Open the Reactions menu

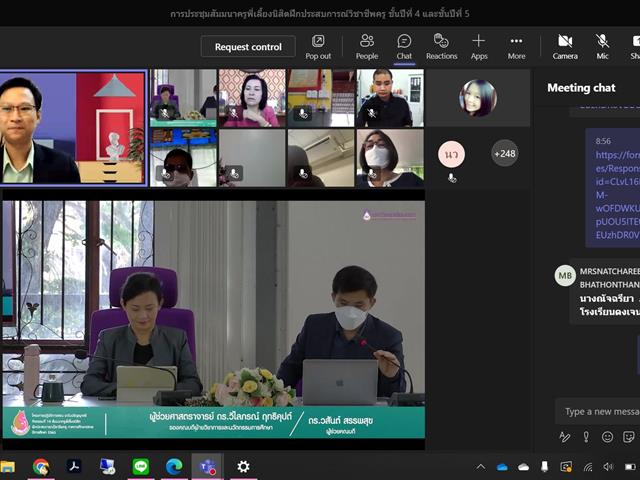[442, 47]
